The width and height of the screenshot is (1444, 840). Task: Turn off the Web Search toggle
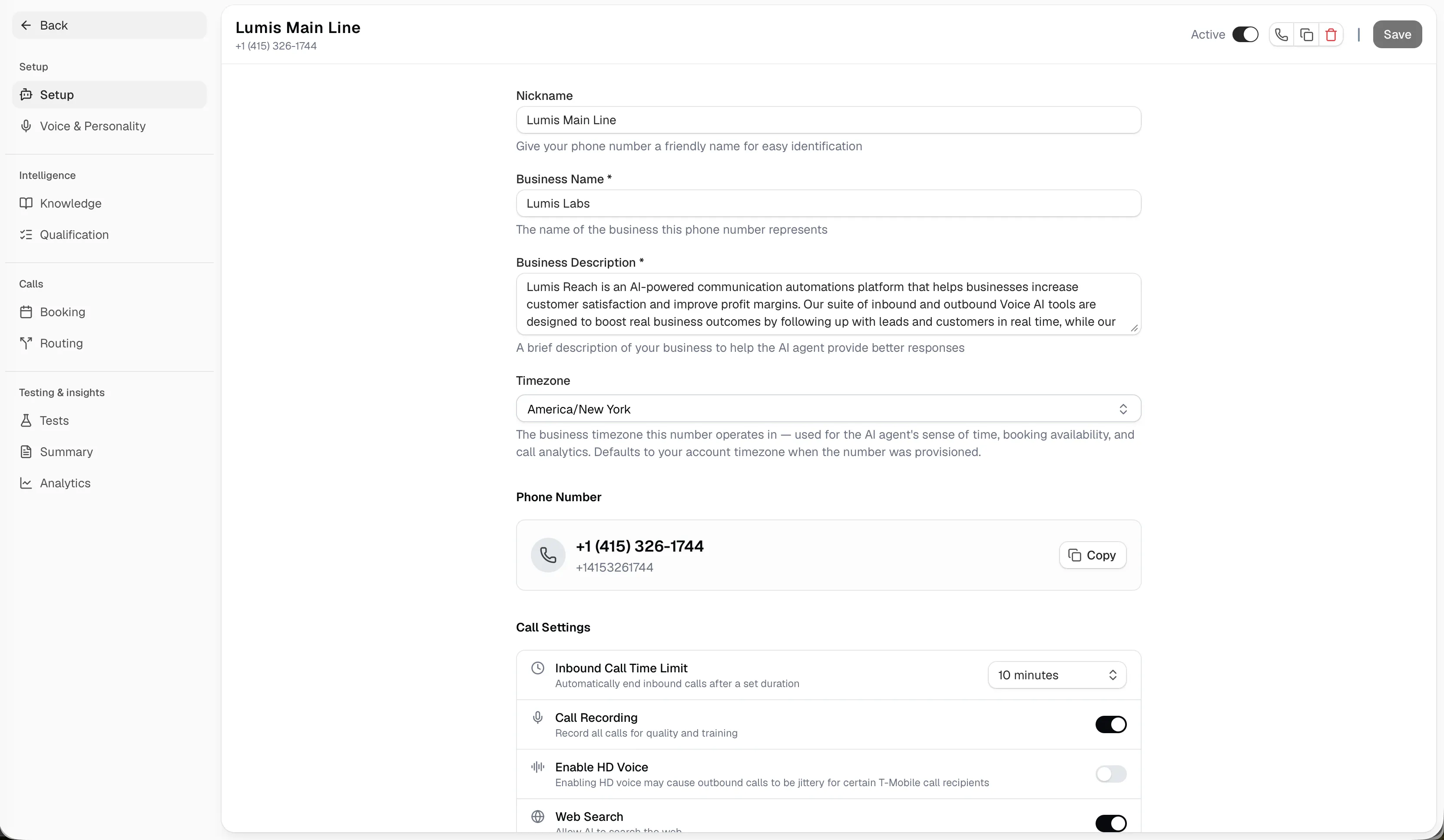pyautogui.click(x=1110, y=823)
